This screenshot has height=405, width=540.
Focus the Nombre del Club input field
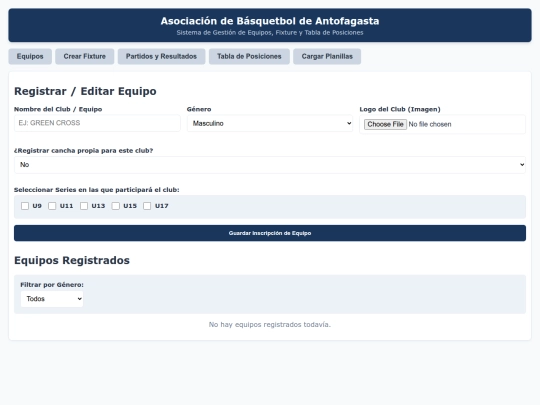tap(97, 123)
